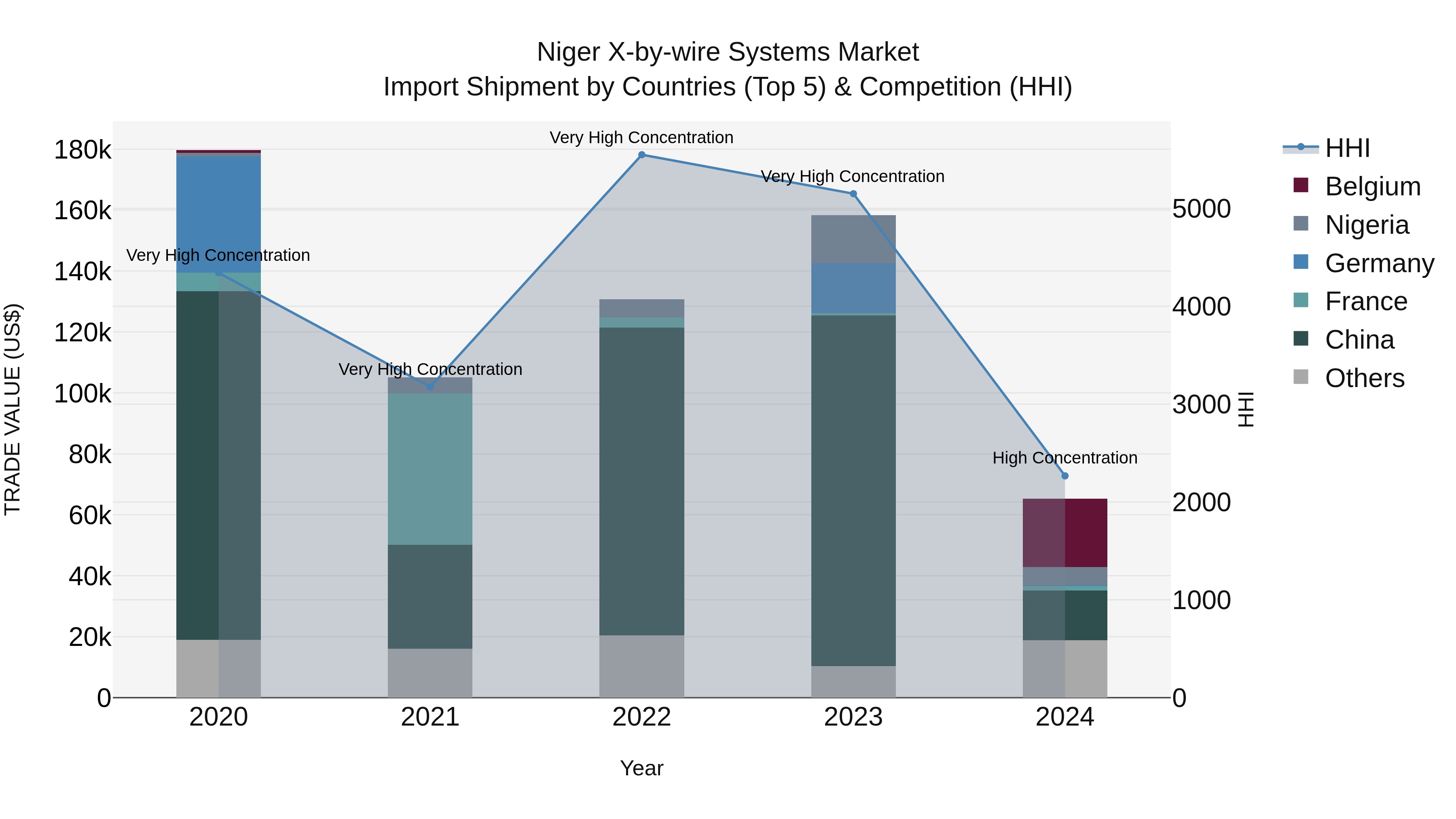Click the Germany segment in 2023 bar

coord(853,288)
